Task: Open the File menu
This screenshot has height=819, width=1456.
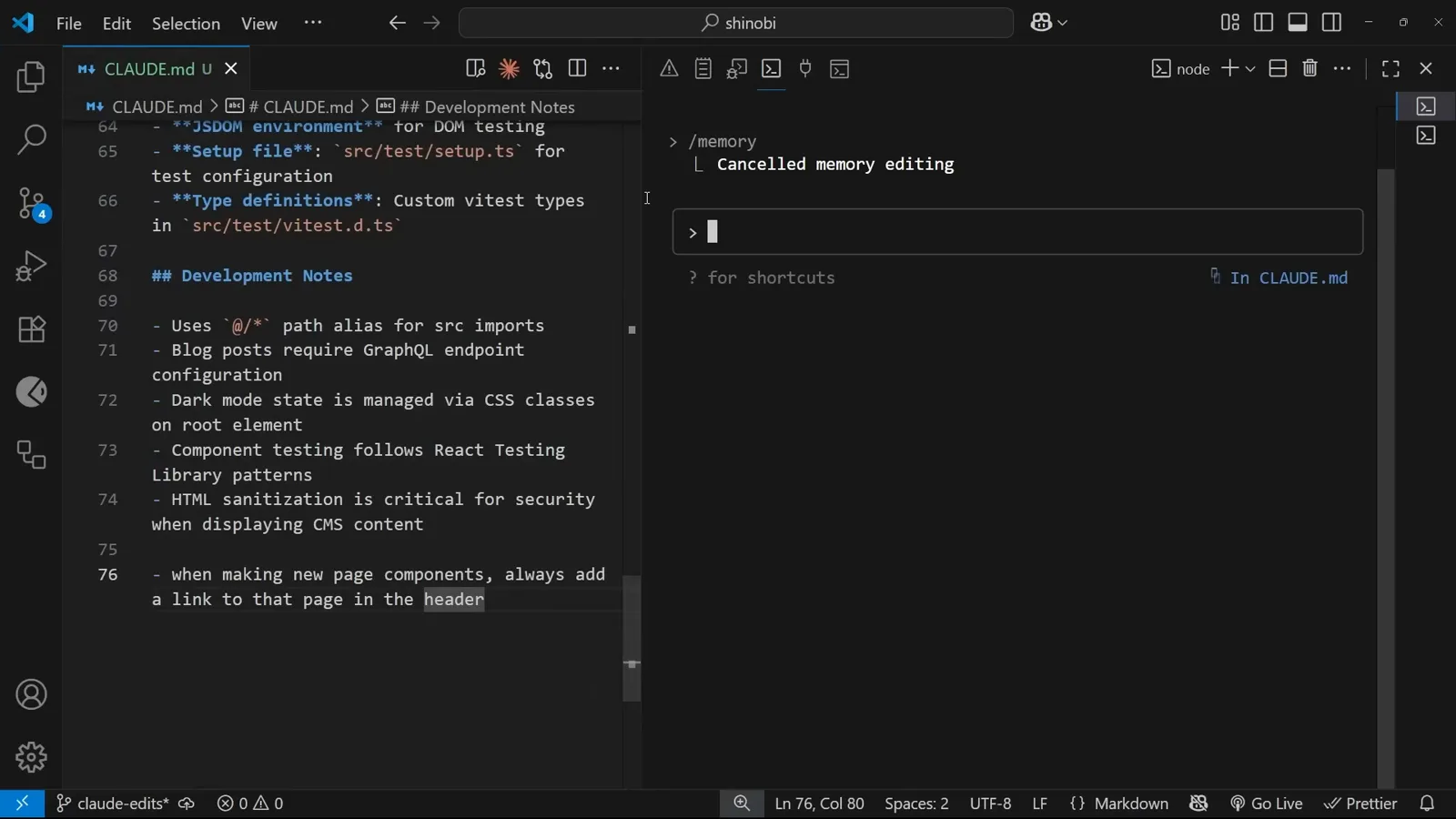Action: (x=69, y=23)
